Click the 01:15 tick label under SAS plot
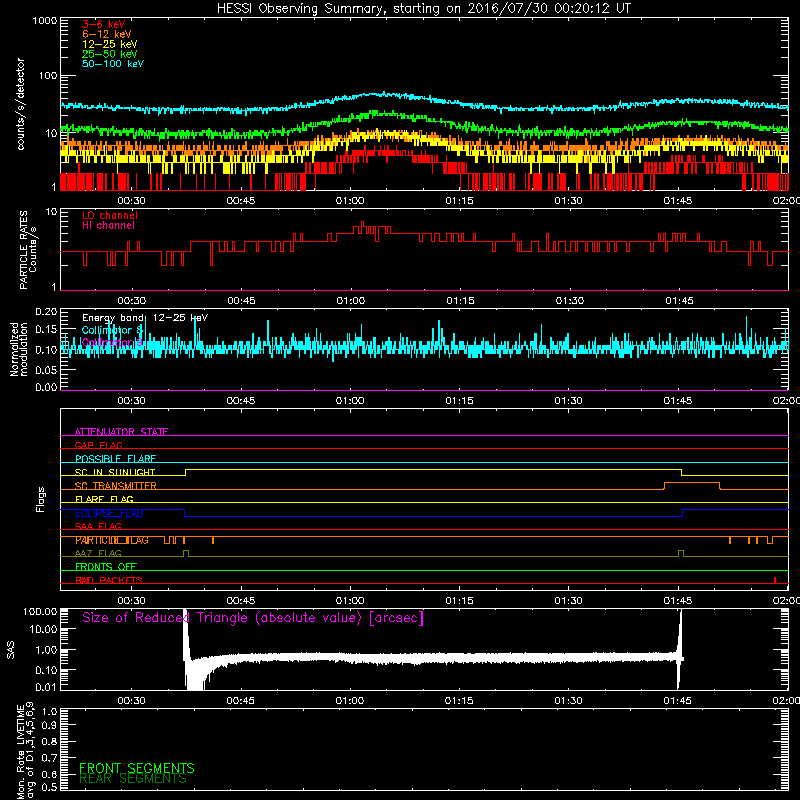 [459, 701]
